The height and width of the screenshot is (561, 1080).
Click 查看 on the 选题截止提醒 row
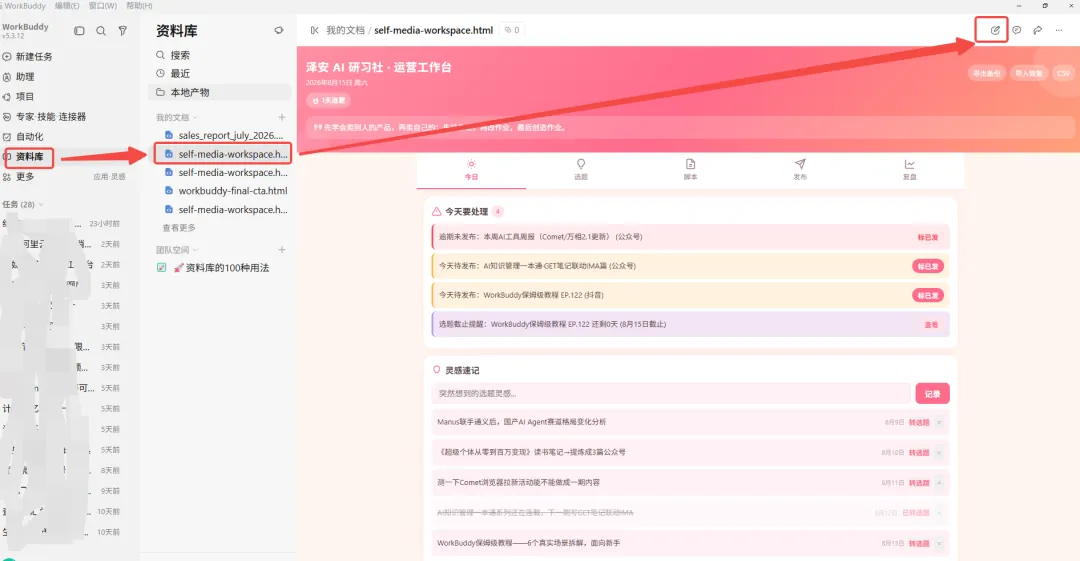pyautogui.click(x=931, y=325)
